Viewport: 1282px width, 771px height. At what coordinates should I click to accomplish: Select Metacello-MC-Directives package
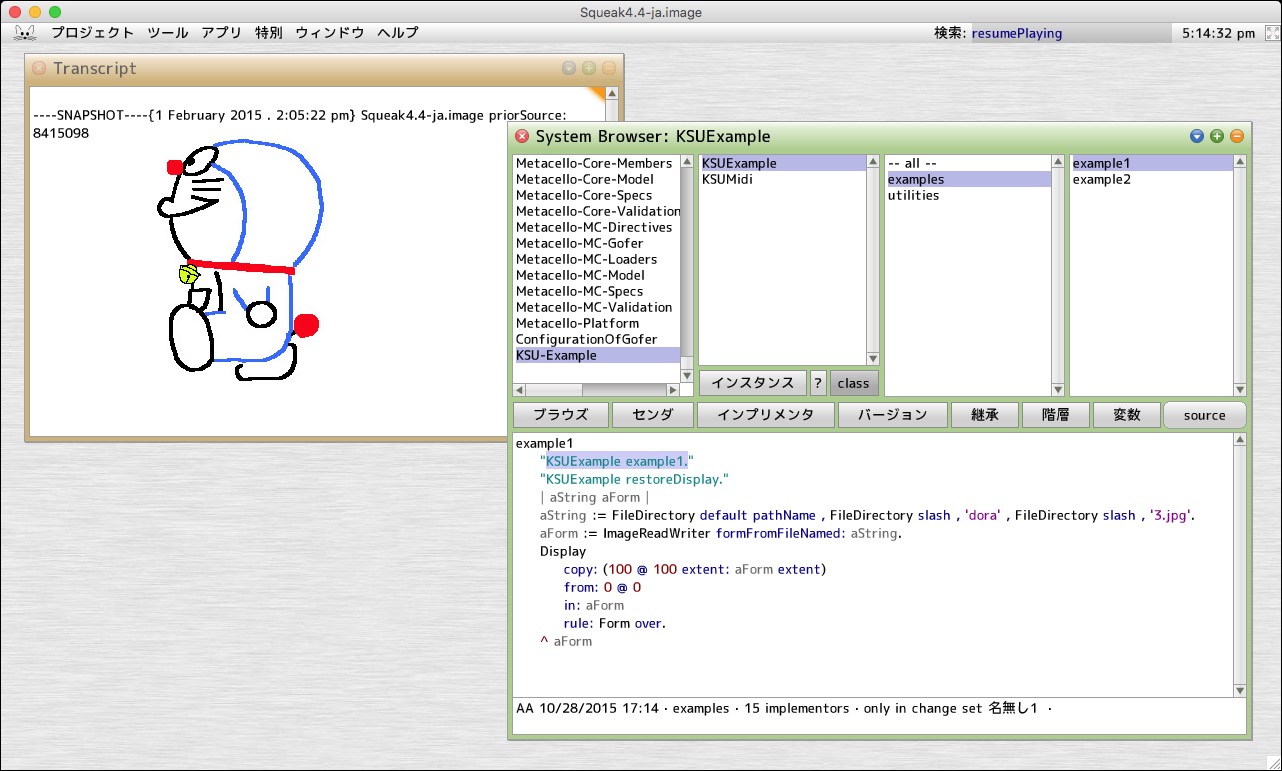[596, 227]
